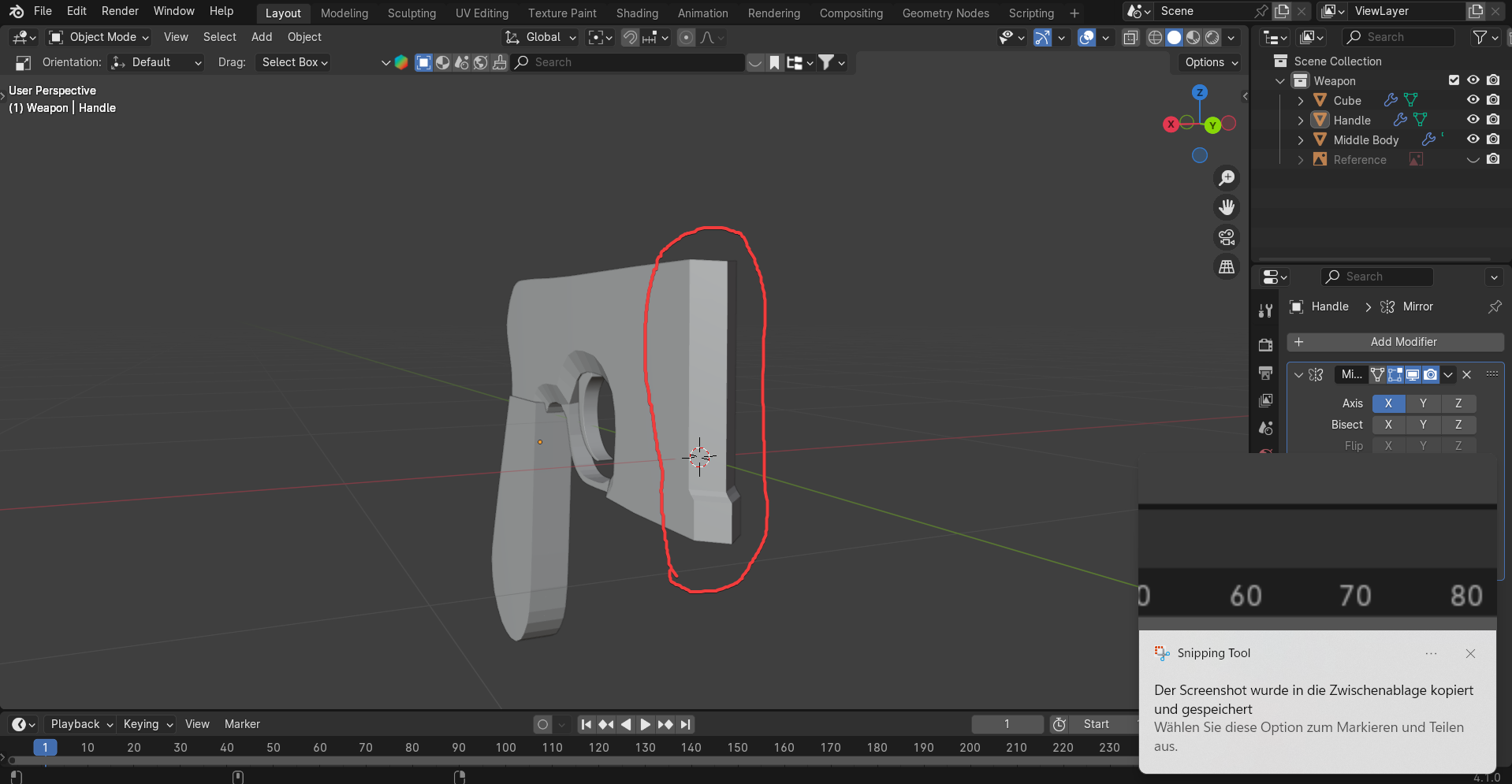Expand the Handle object tree
Viewport: 1512px width, 784px height.
pyautogui.click(x=1301, y=121)
